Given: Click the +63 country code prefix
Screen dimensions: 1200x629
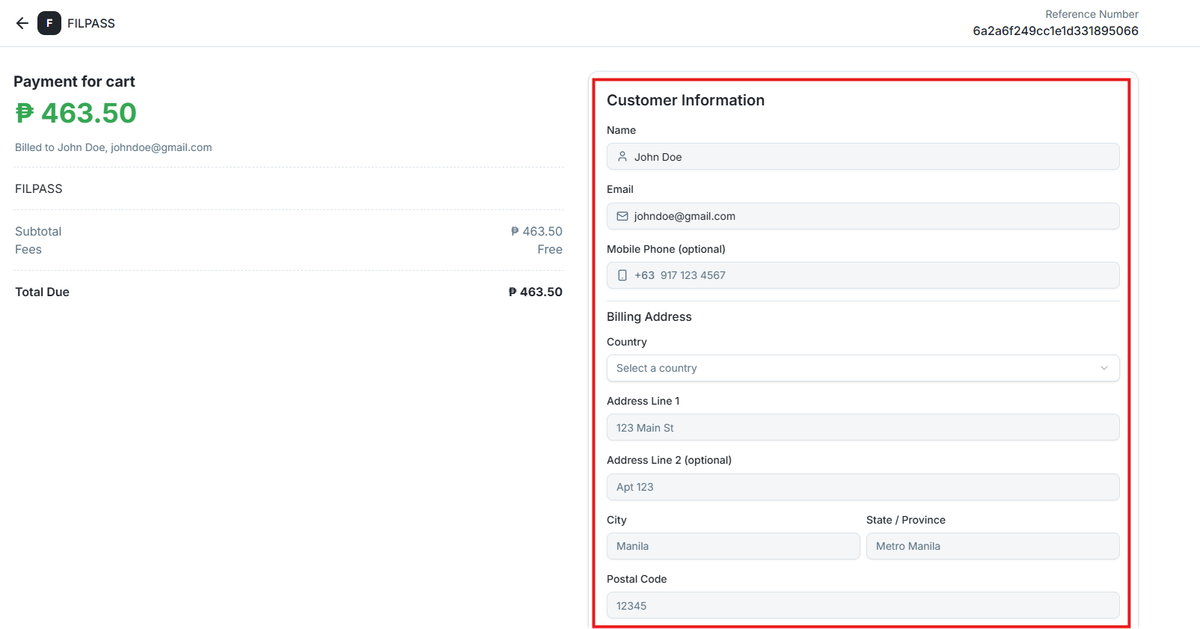Looking at the screenshot, I should (644, 275).
